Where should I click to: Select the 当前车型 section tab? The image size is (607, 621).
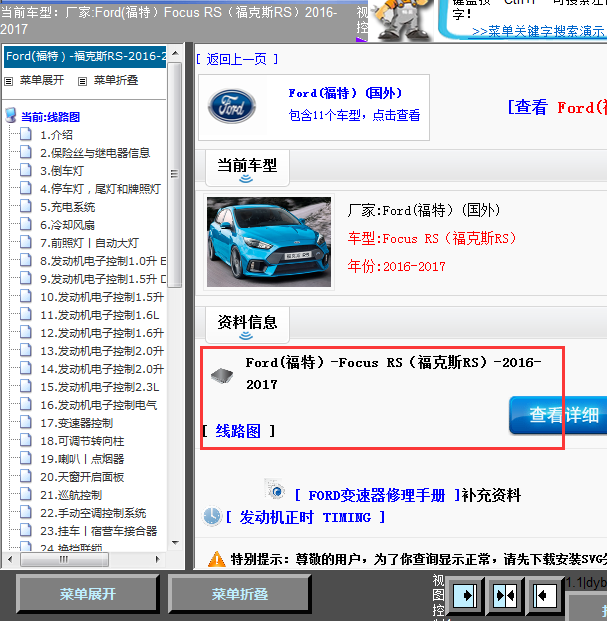(247, 168)
